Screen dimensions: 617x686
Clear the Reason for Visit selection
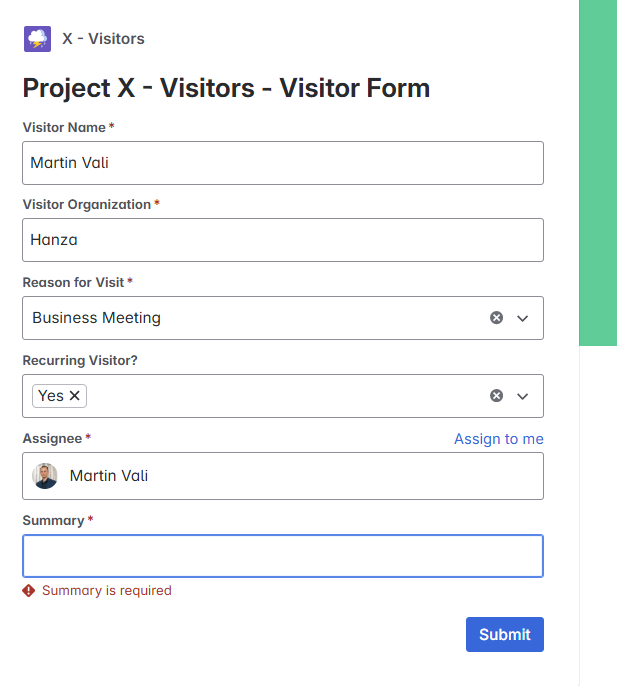[496, 318]
